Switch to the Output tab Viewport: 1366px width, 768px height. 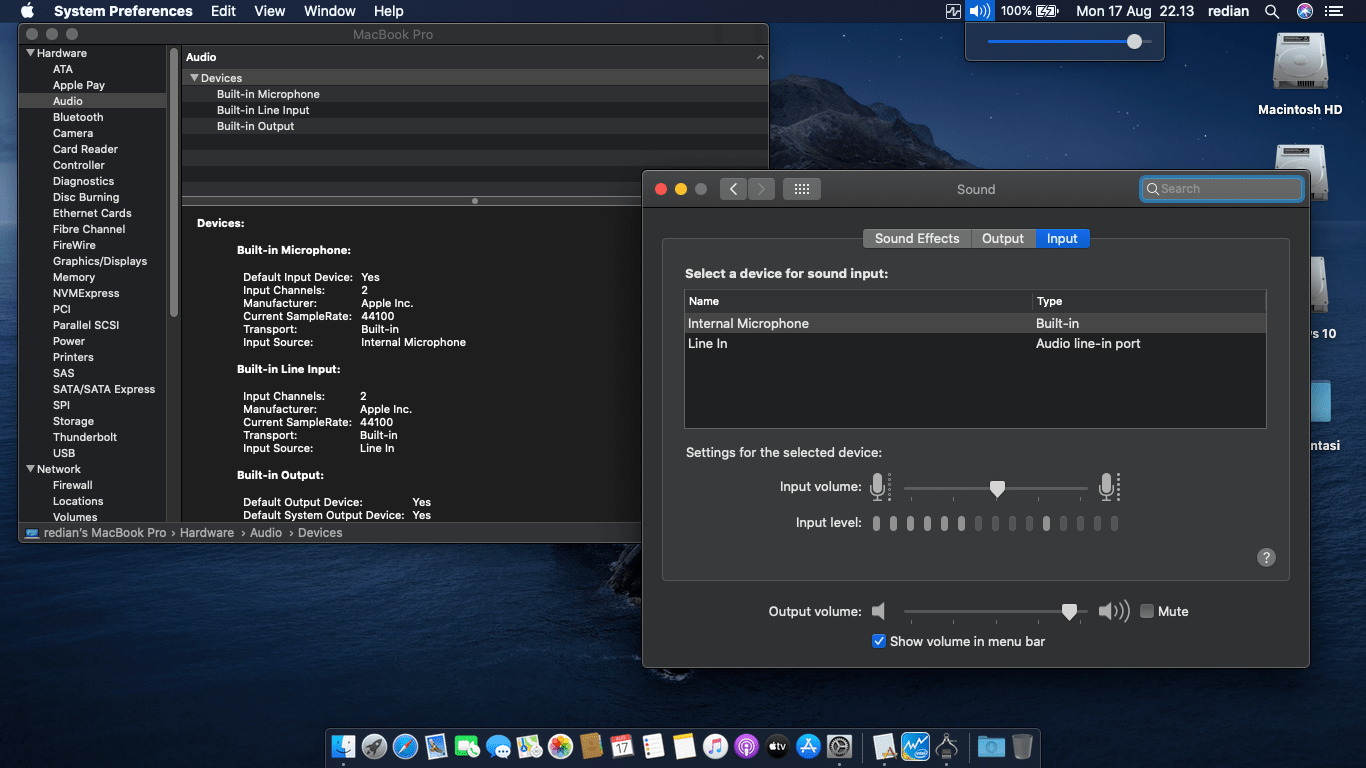pyautogui.click(x=1003, y=238)
